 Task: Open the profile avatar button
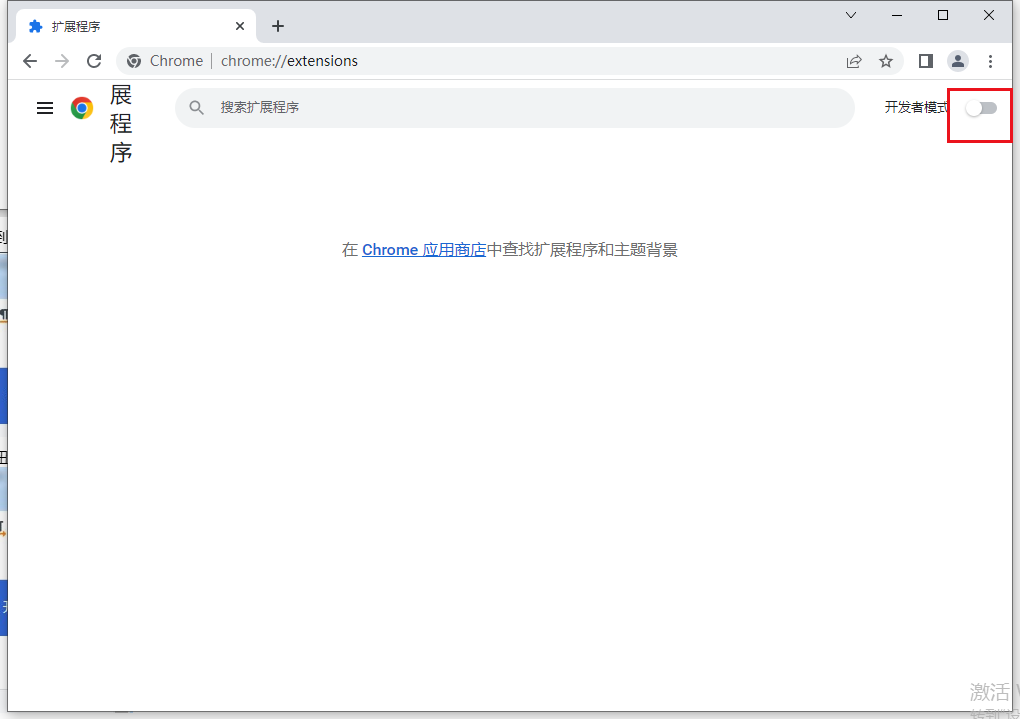958,61
